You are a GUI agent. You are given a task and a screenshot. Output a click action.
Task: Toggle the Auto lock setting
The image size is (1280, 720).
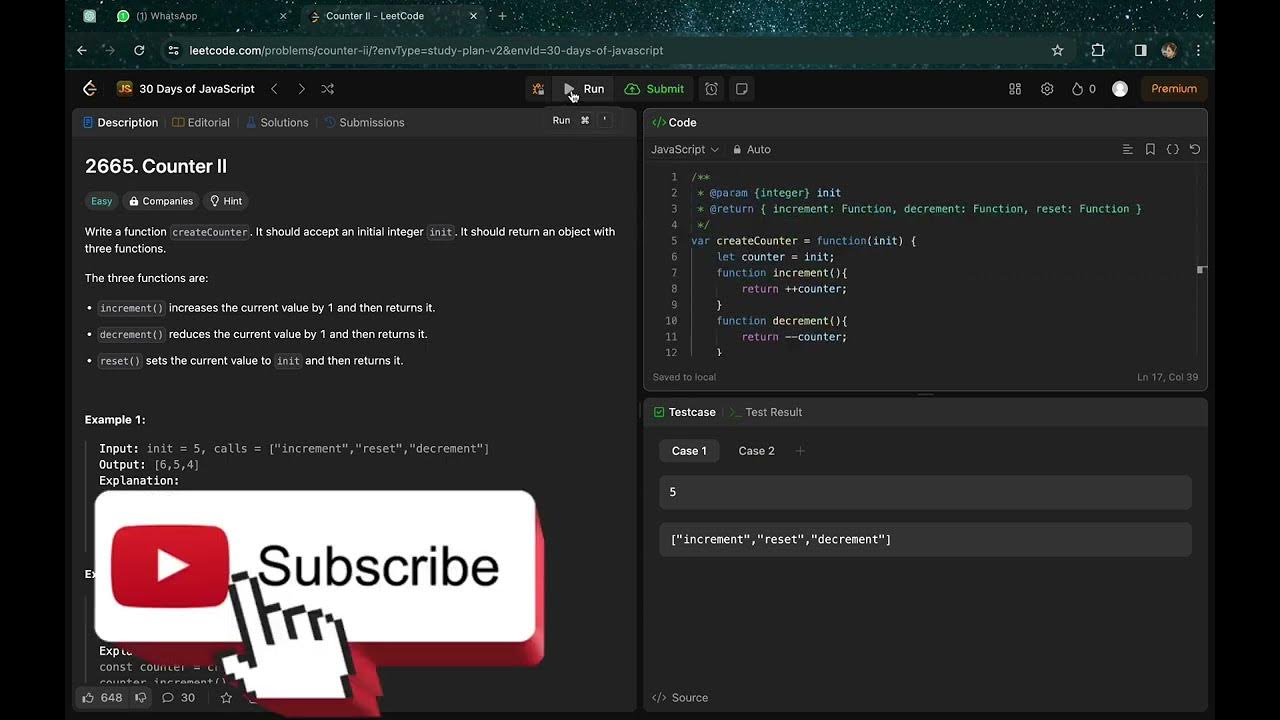coord(752,149)
